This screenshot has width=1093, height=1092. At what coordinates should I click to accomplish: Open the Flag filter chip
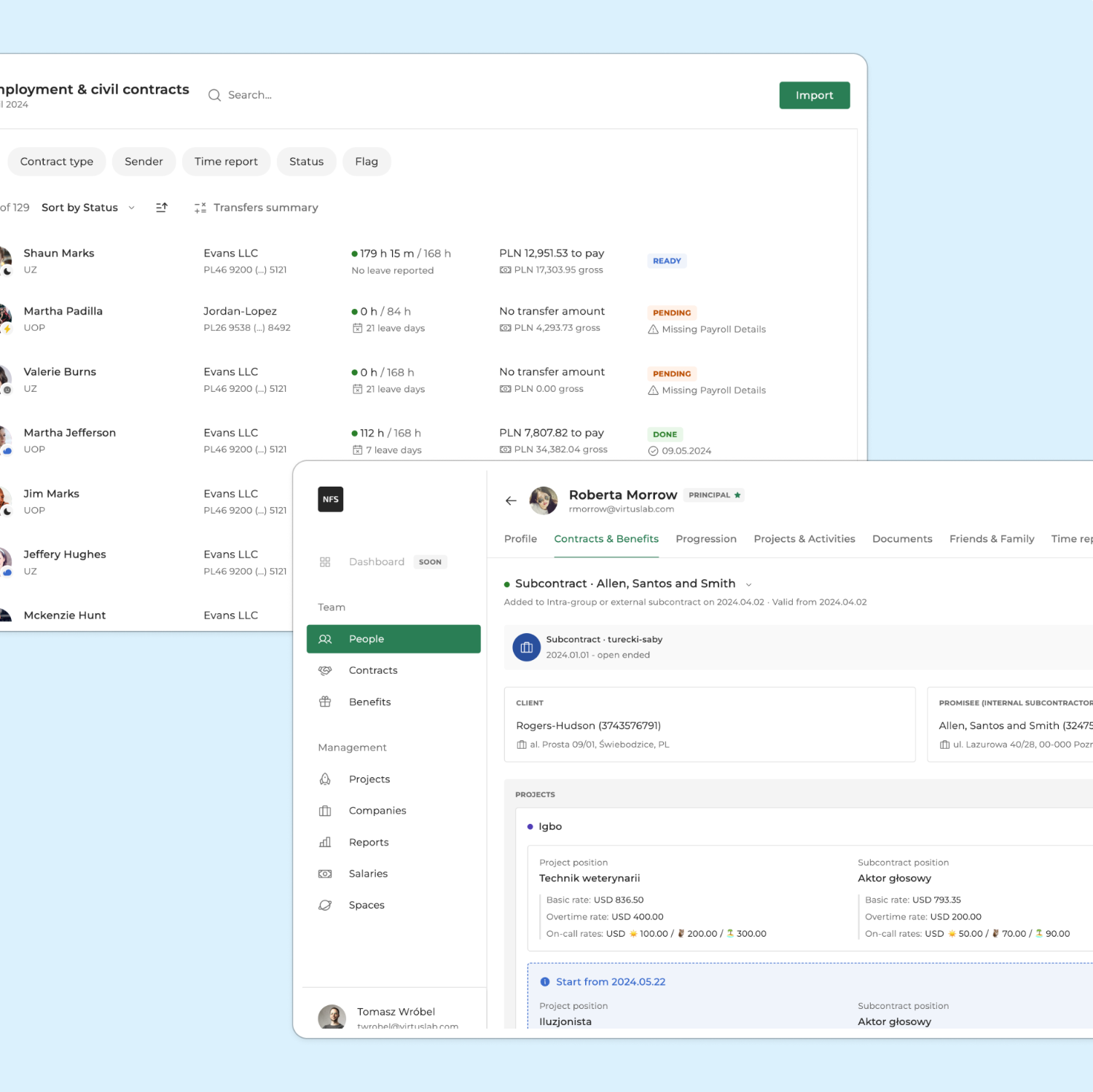(x=366, y=162)
